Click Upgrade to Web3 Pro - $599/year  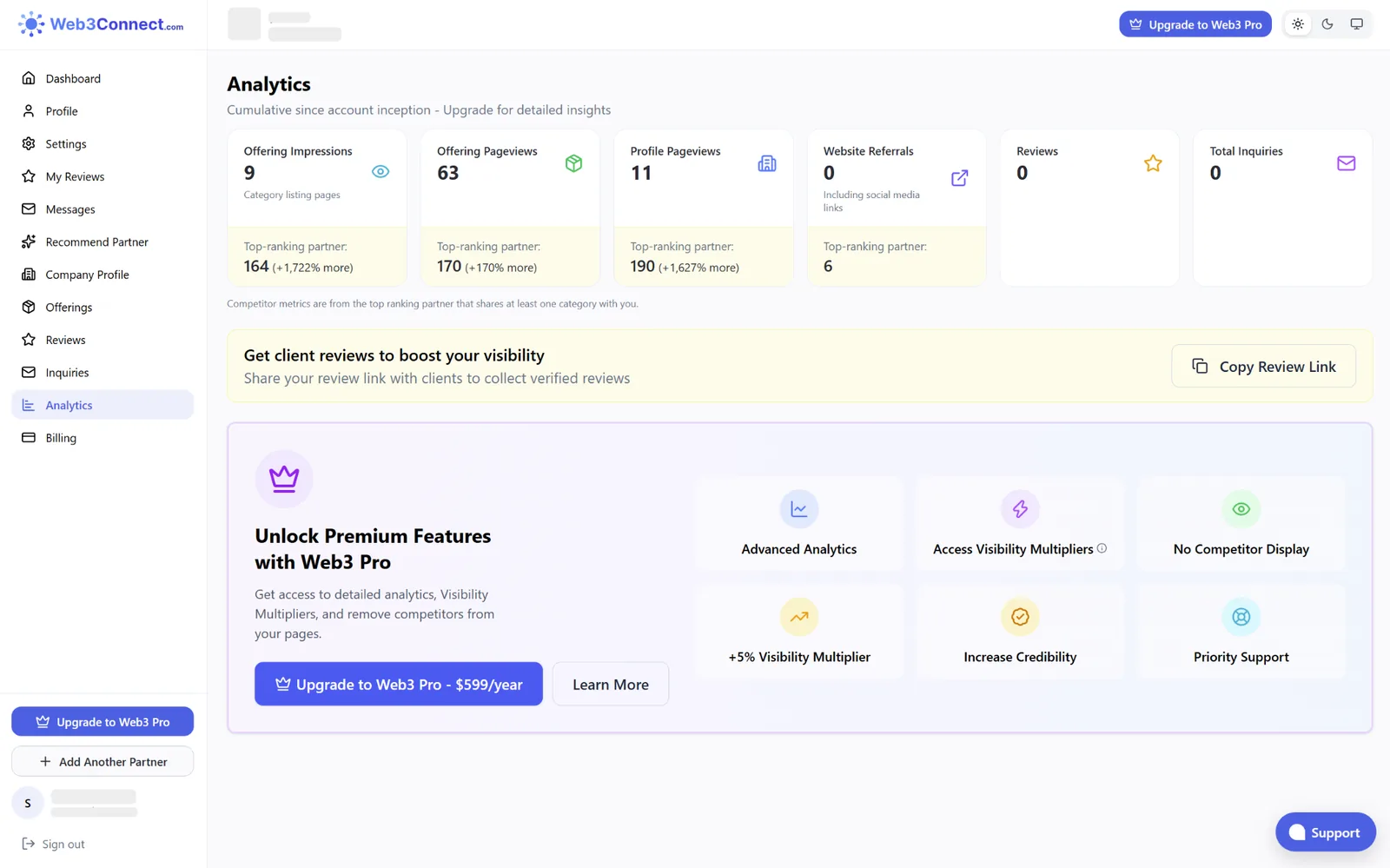tap(399, 684)
